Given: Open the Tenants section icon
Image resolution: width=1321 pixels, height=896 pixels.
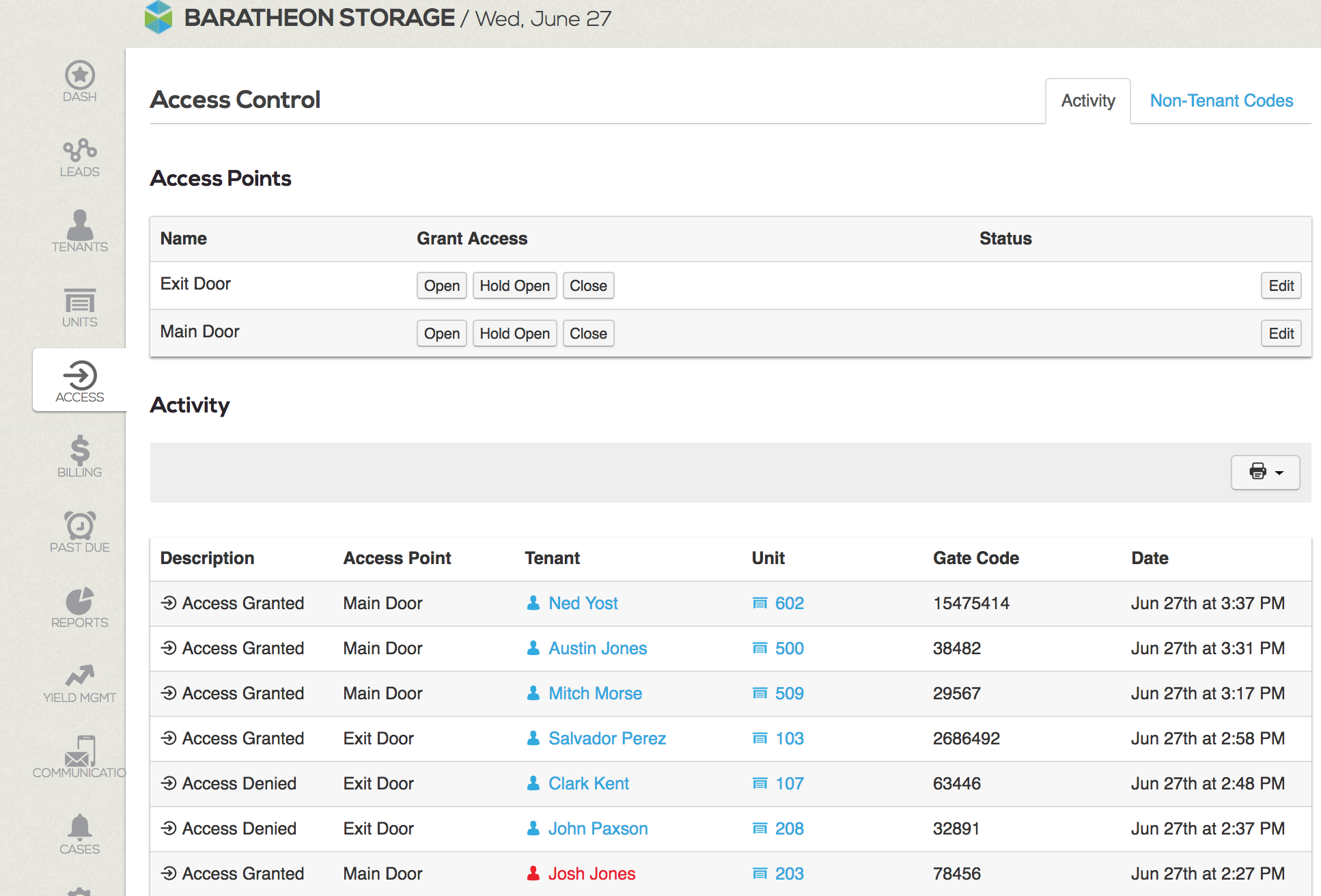Looking at the screenshot, I should point(79,232).
